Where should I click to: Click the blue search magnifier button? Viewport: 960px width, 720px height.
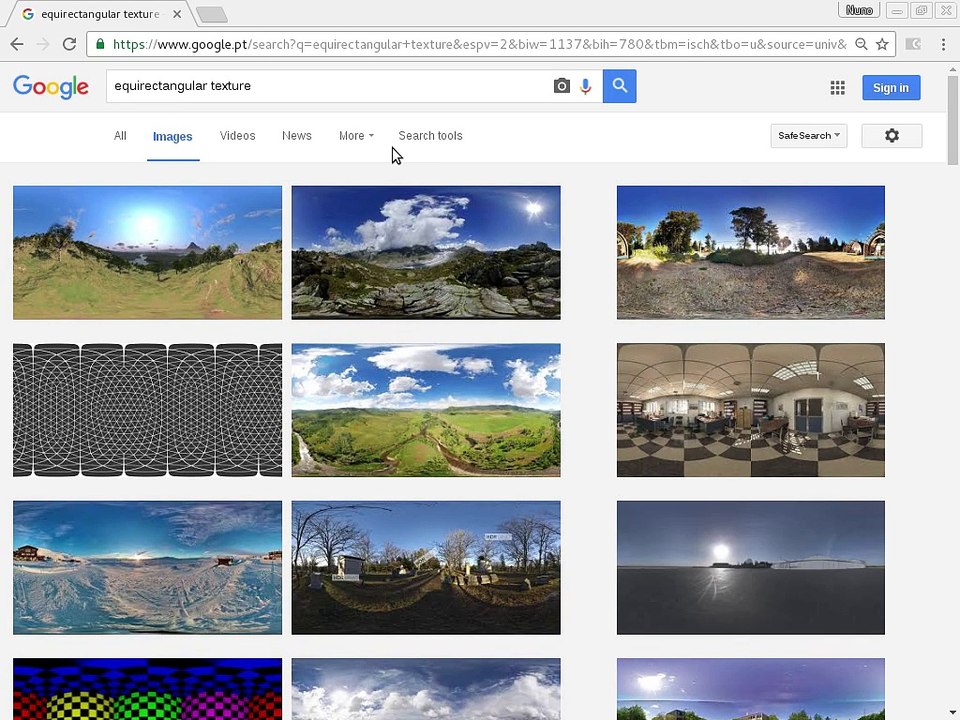[620, 86]
